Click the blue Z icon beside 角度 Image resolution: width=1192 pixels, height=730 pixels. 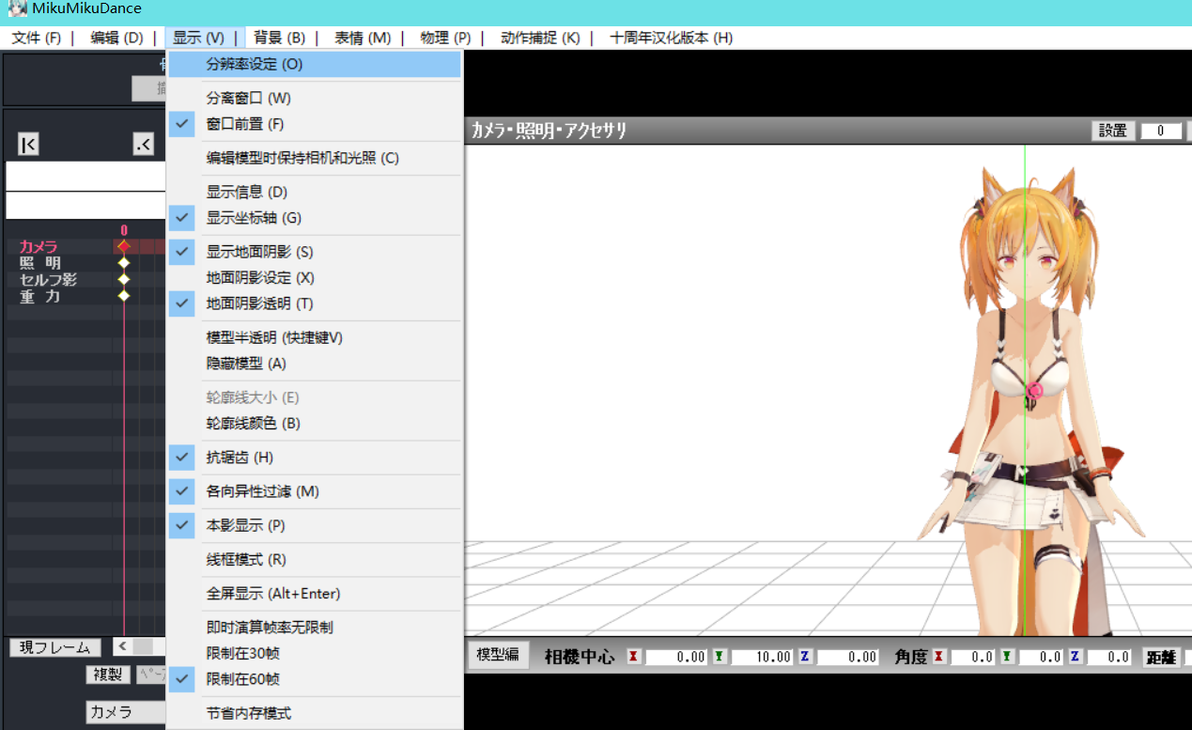(1075, 656)
